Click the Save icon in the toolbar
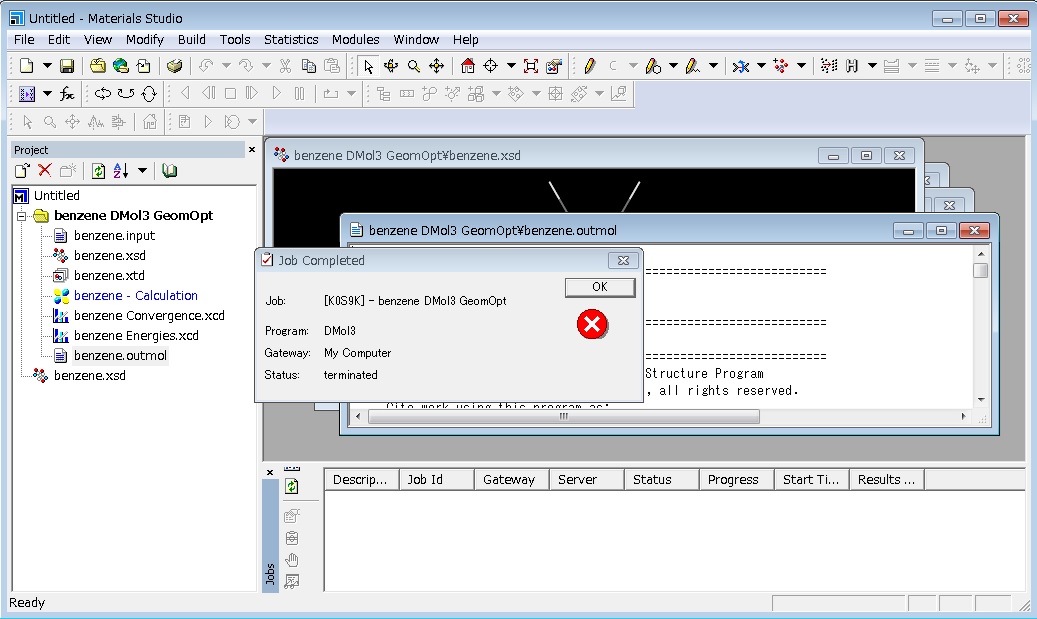Image resolution: width=1037 pixels, height=619 pixels. coord(67,66)
